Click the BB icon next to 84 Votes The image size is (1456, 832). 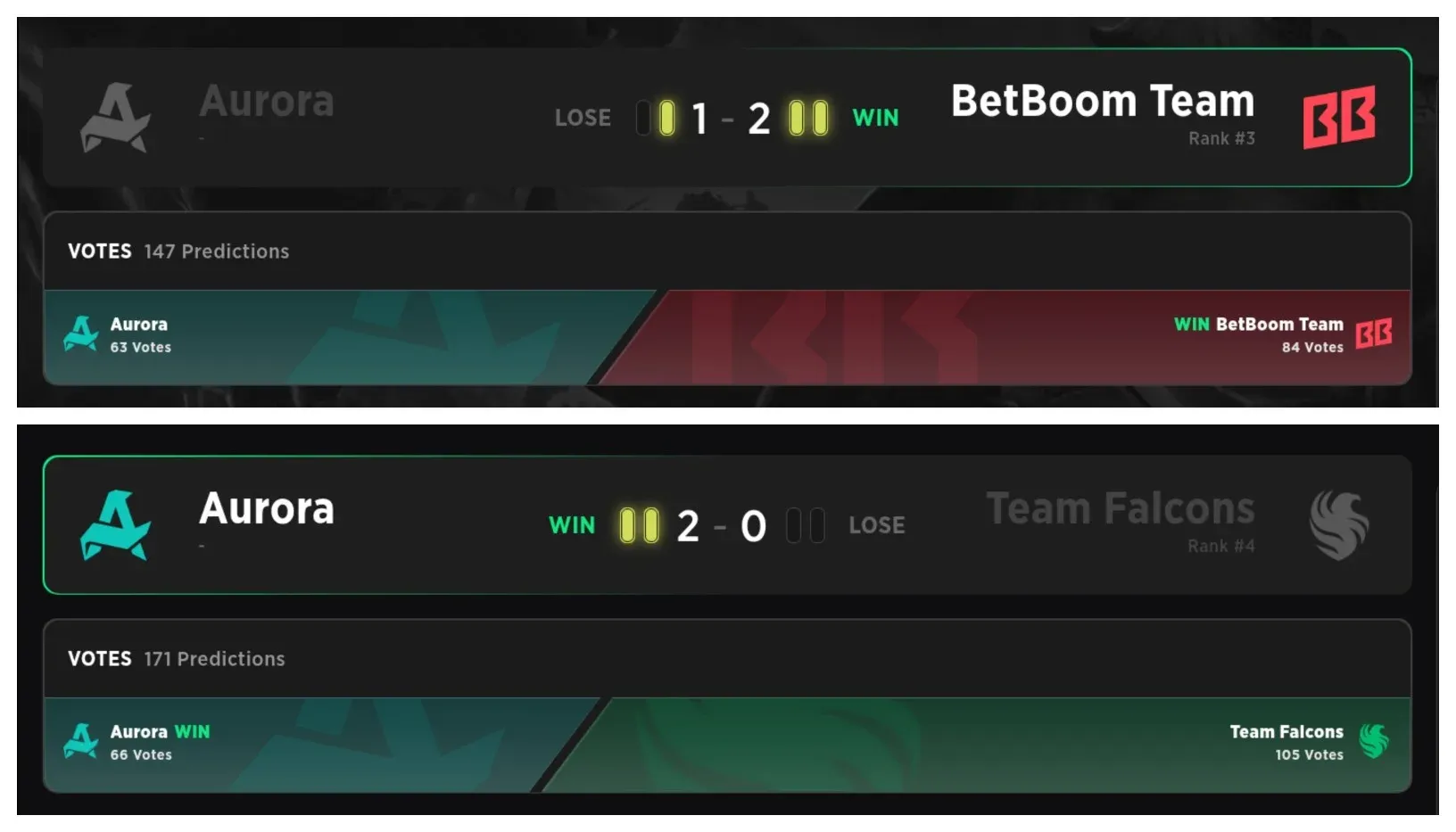[1376, 332]
